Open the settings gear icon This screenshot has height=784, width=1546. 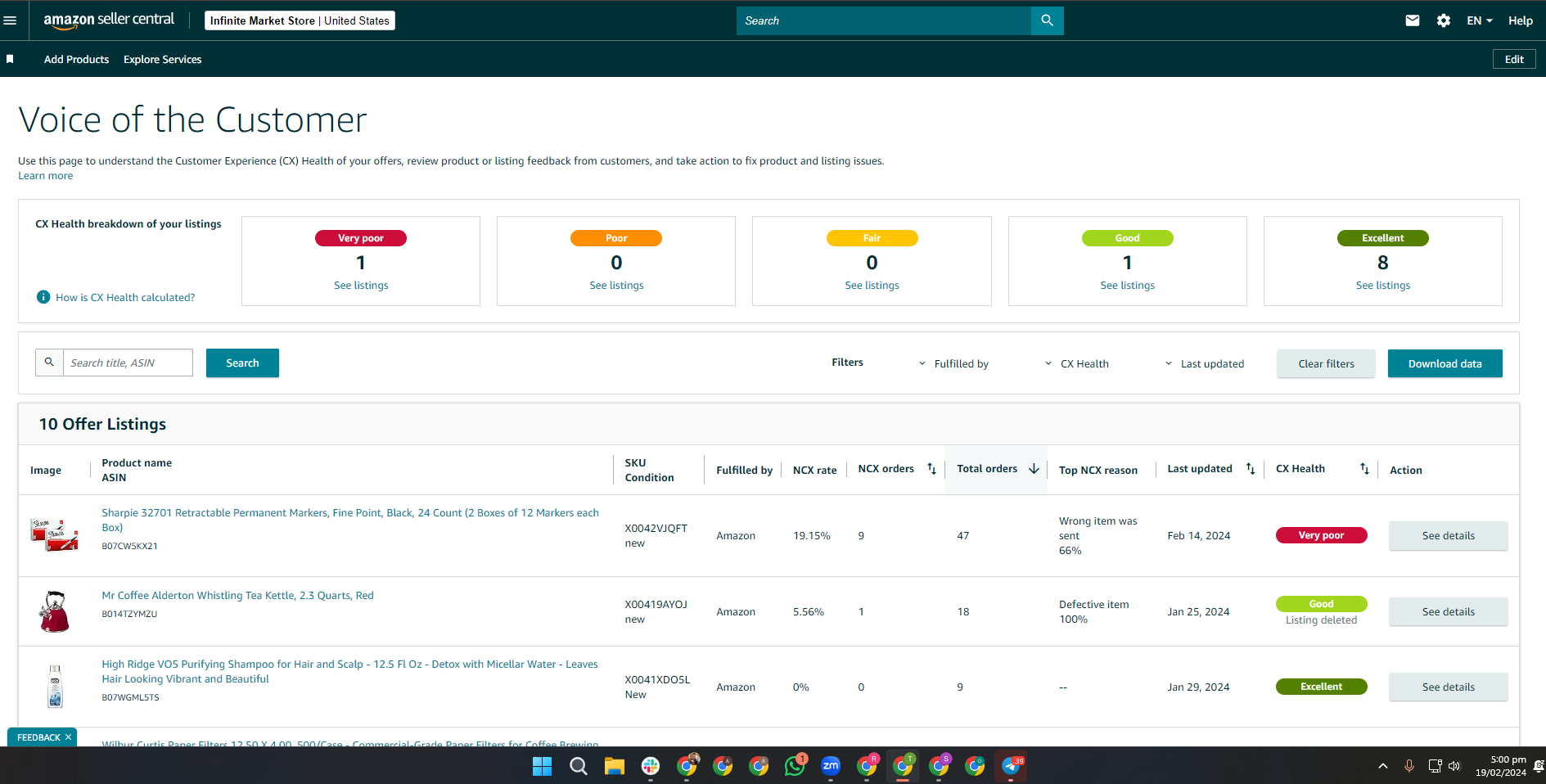coord(1443,20)
